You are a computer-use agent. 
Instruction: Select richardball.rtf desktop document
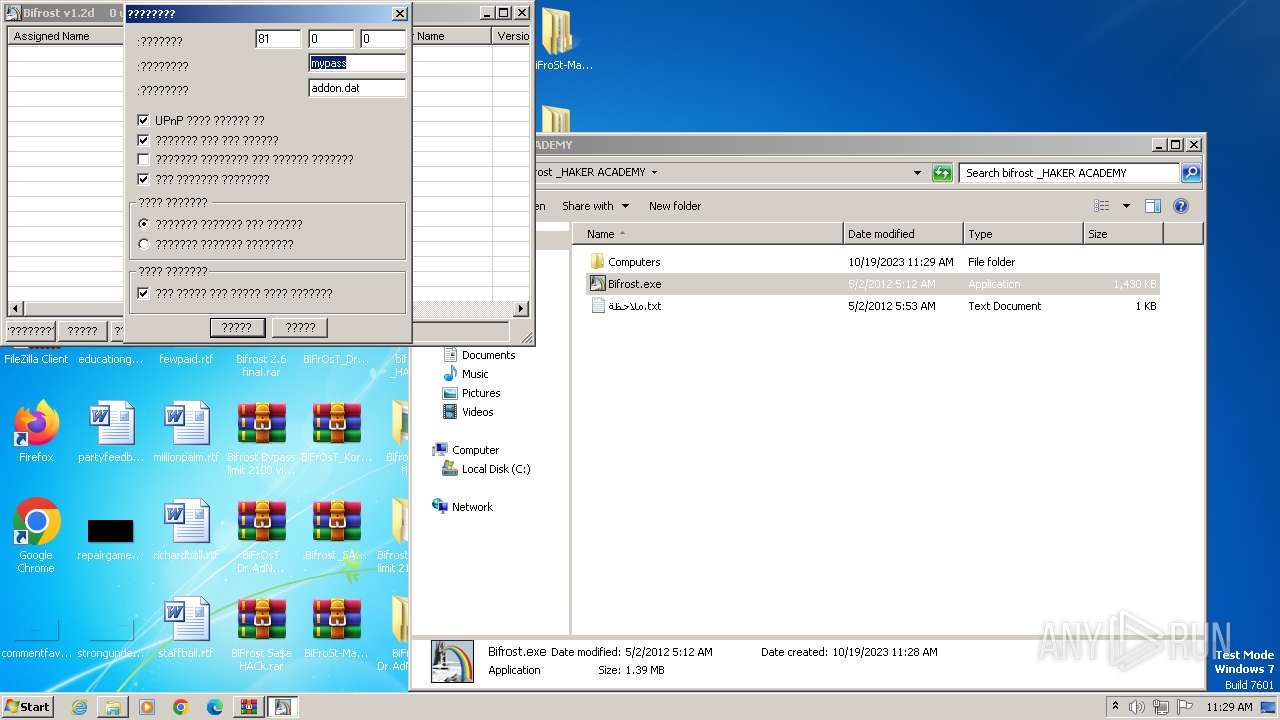tap(186, 530)
